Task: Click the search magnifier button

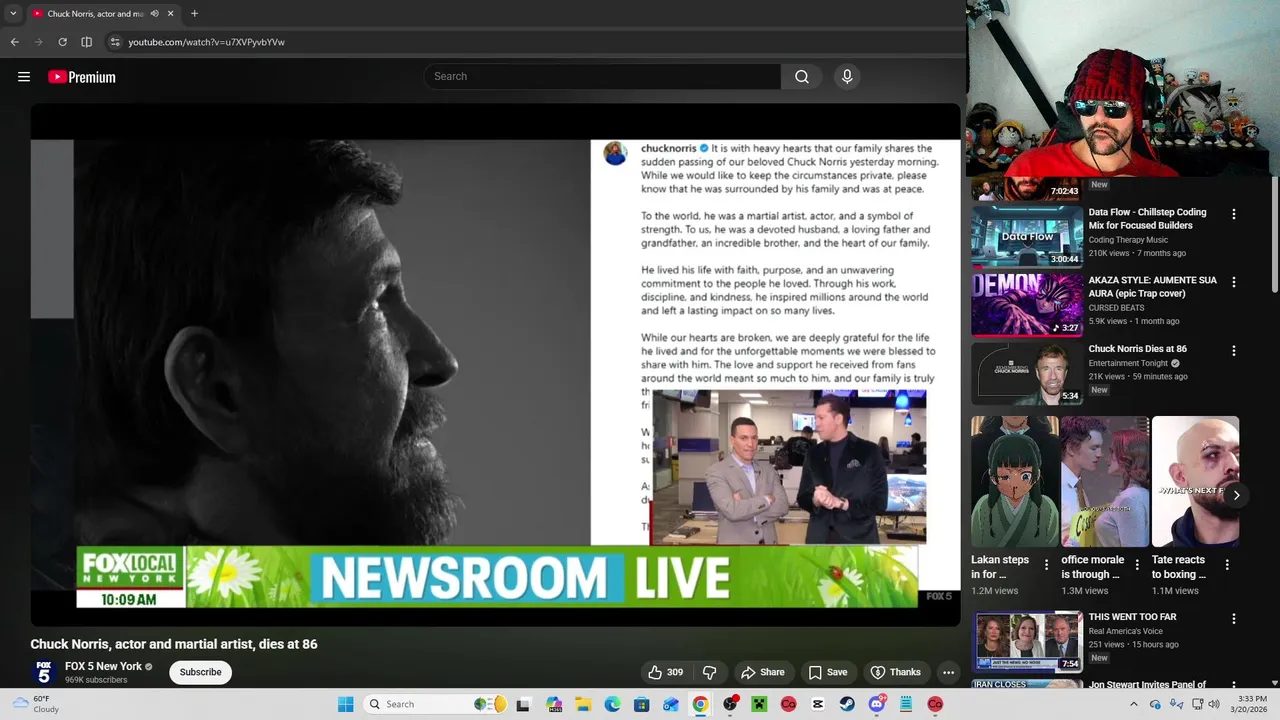Action: (x=802, y=77)
